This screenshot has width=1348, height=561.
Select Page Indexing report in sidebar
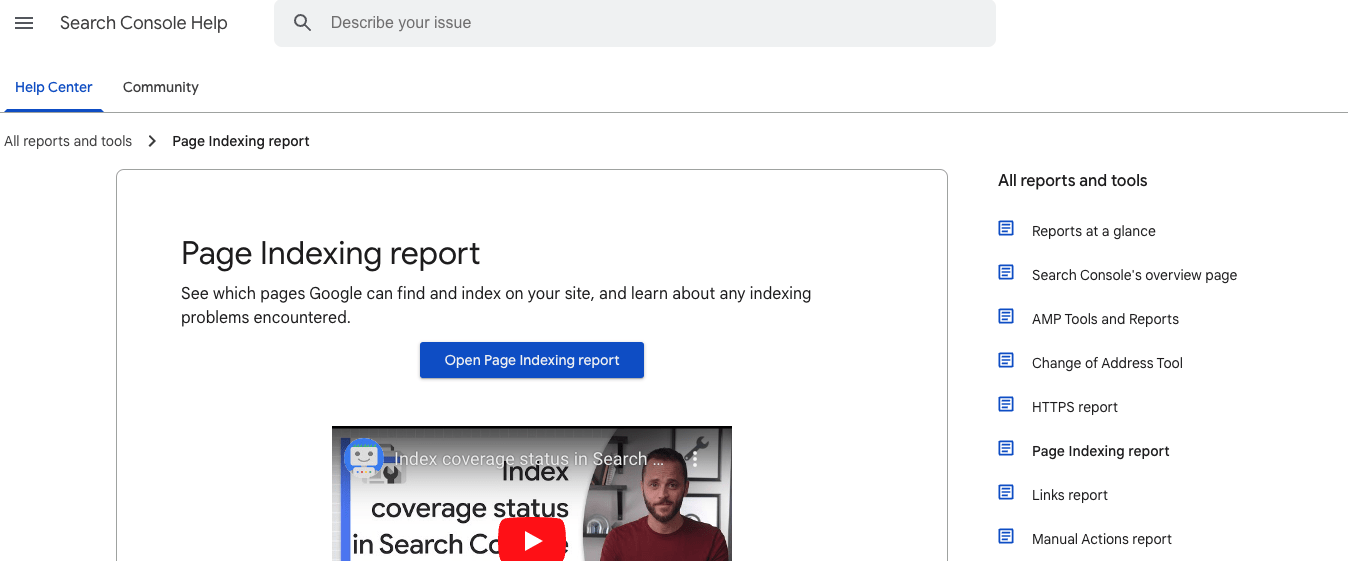(1101, 451)
